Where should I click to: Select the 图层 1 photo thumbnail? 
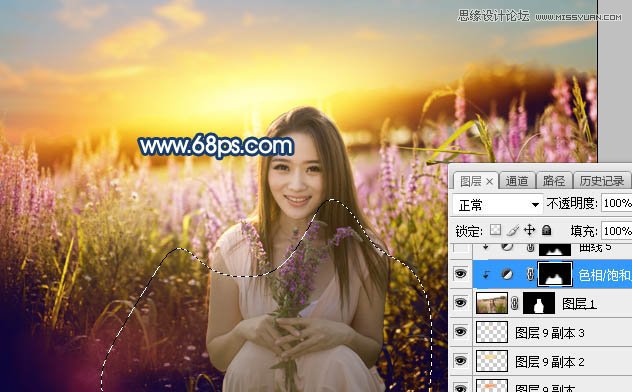492,303
